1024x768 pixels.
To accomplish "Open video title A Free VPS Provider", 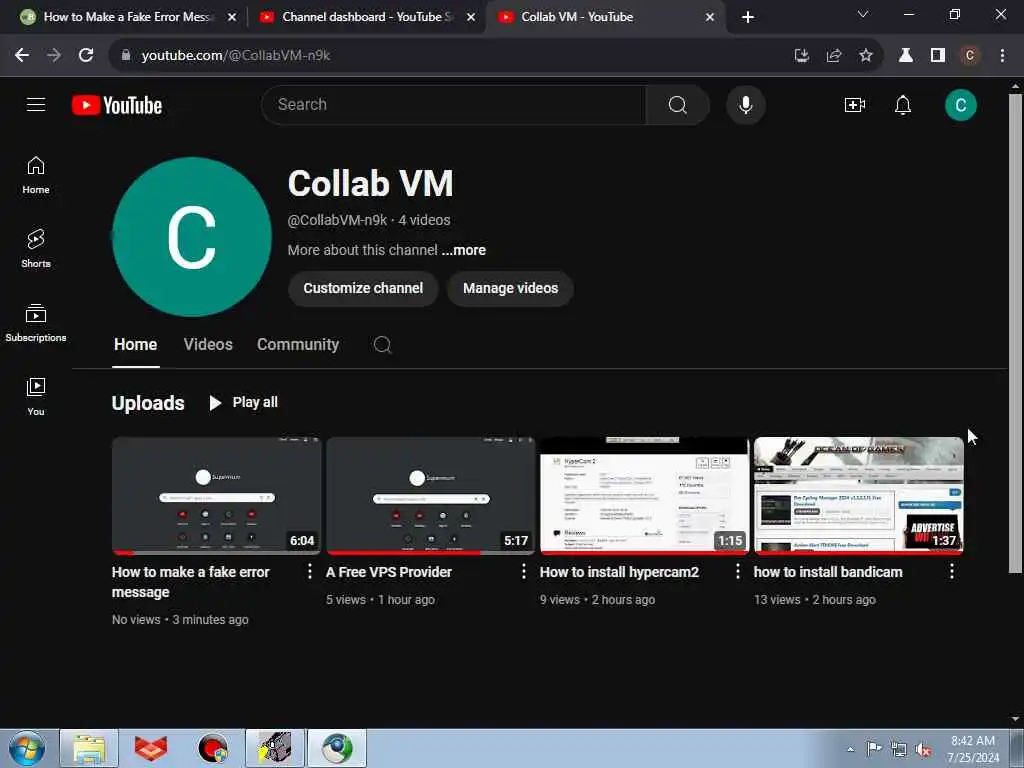I will [389, 572].
